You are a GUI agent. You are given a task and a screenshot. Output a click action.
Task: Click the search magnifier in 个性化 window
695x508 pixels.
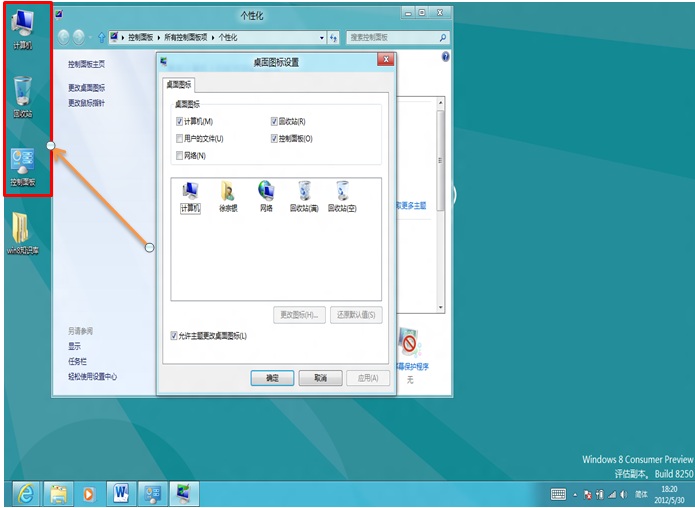[442, 38]
